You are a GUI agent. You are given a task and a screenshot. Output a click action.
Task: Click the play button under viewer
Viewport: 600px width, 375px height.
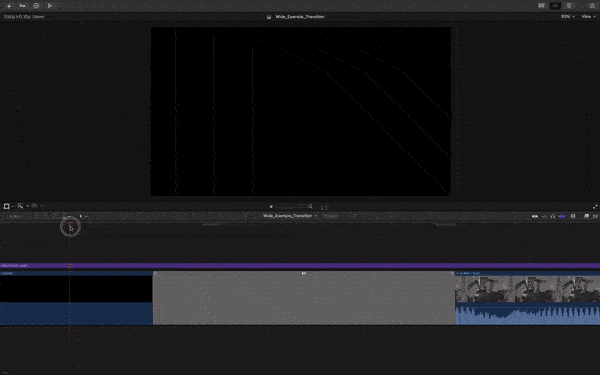[271, 207]
